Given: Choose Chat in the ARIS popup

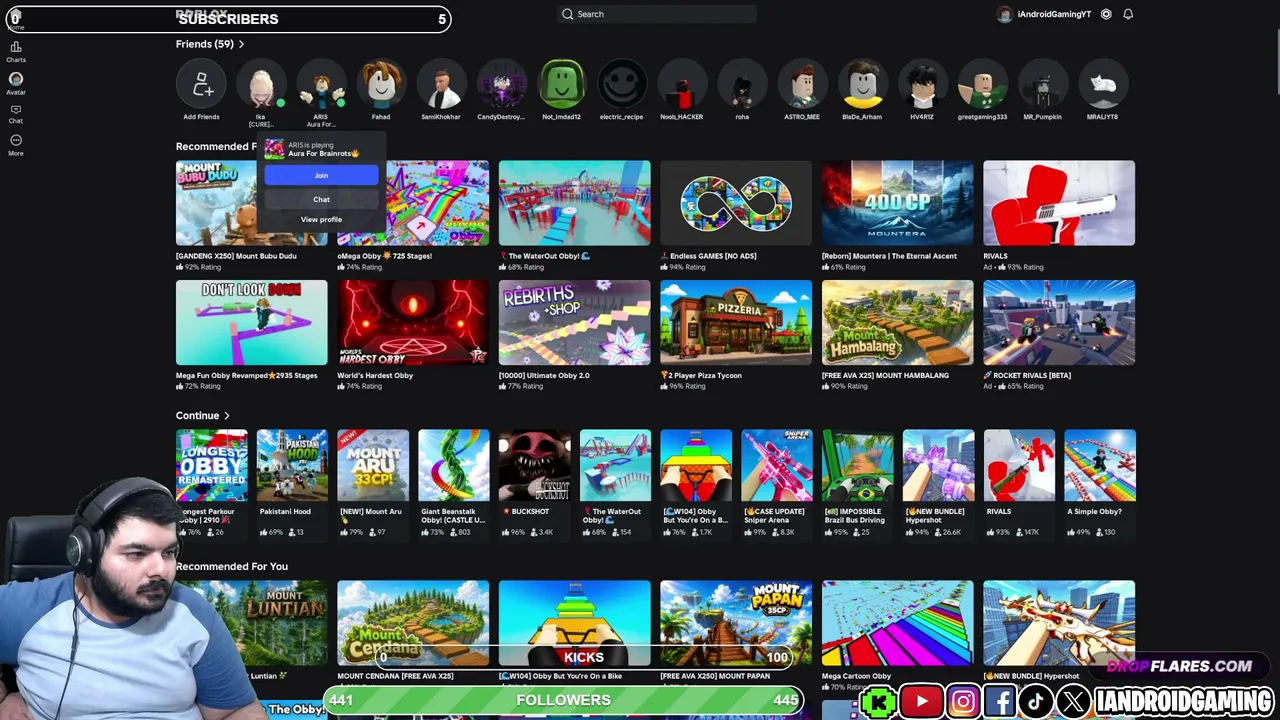Looking at the screenshot, I should pos(321,199).
